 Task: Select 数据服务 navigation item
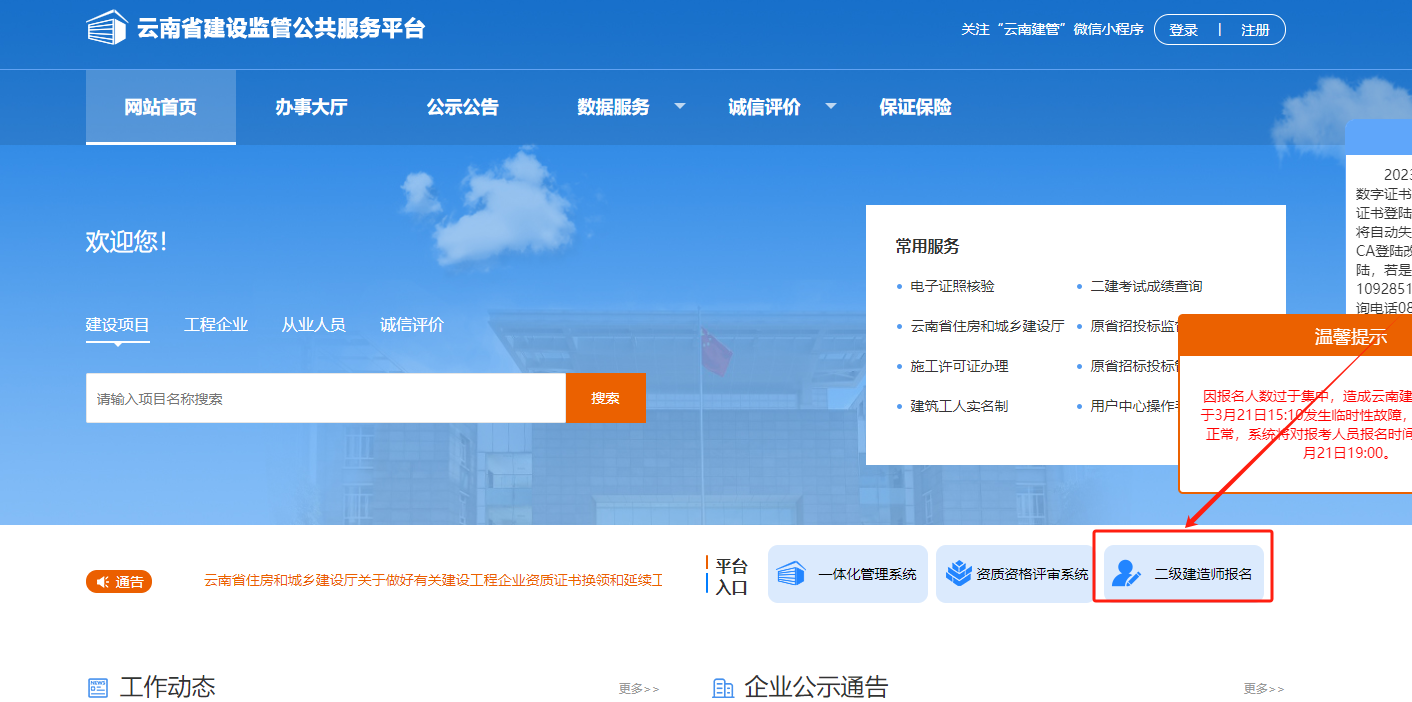click(613, 107)
